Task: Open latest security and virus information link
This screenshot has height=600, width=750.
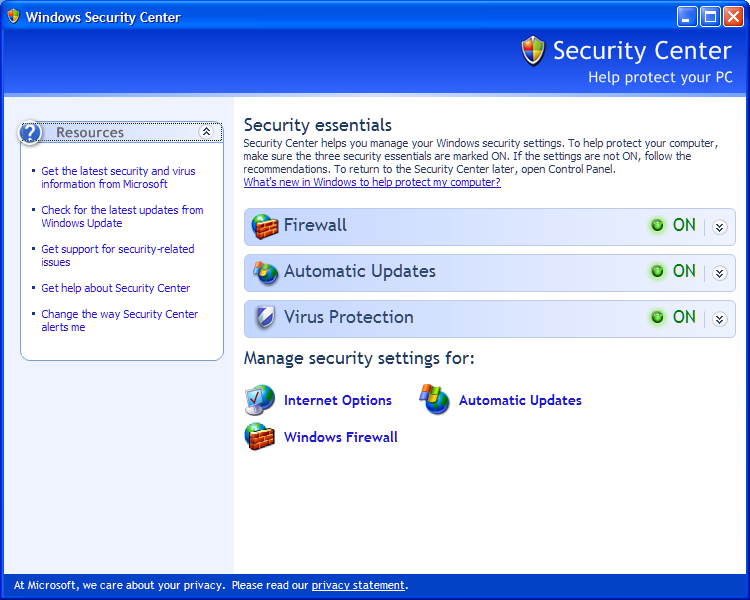Action: (x=118, y=178)
